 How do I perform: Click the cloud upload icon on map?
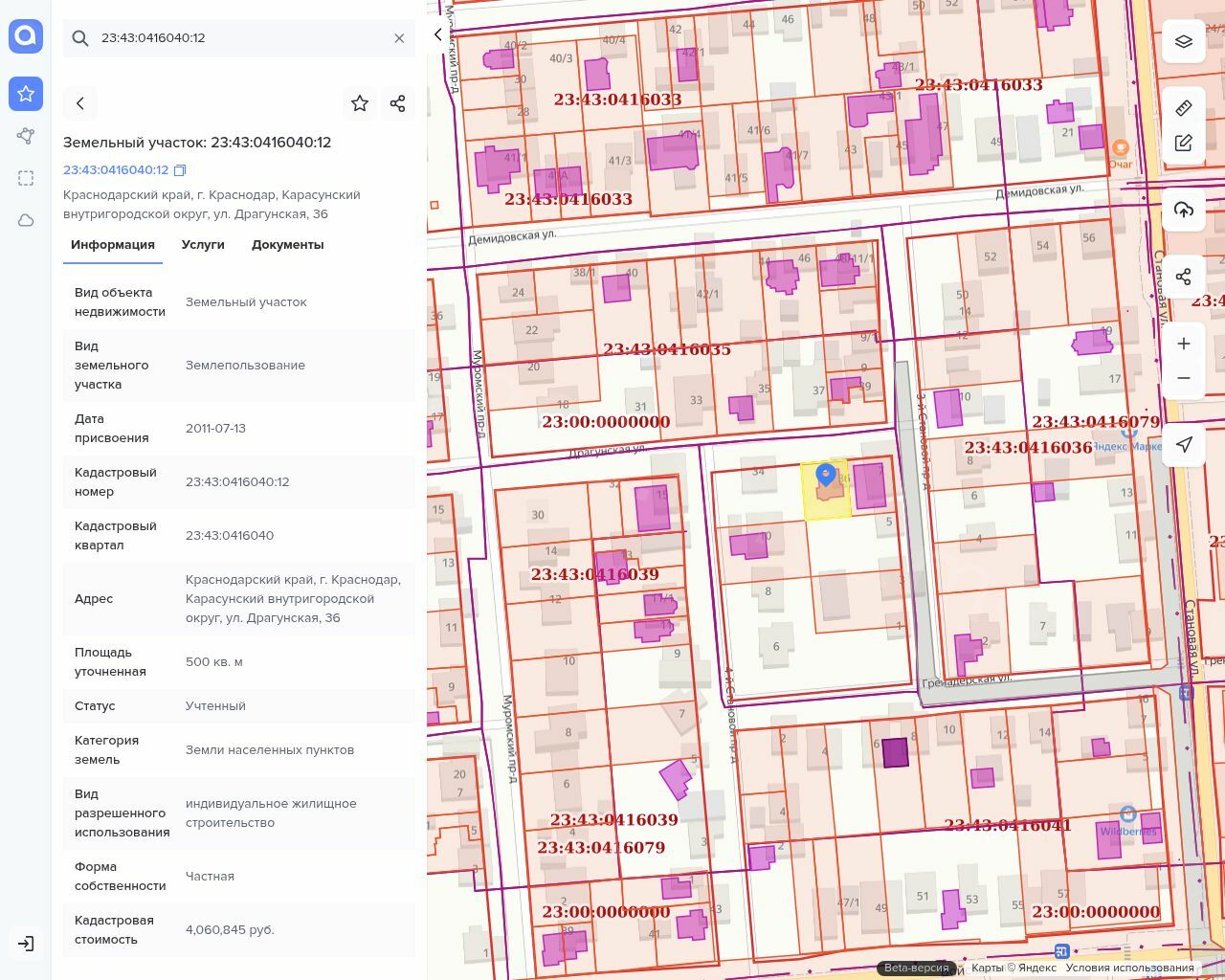(1184, 210)
